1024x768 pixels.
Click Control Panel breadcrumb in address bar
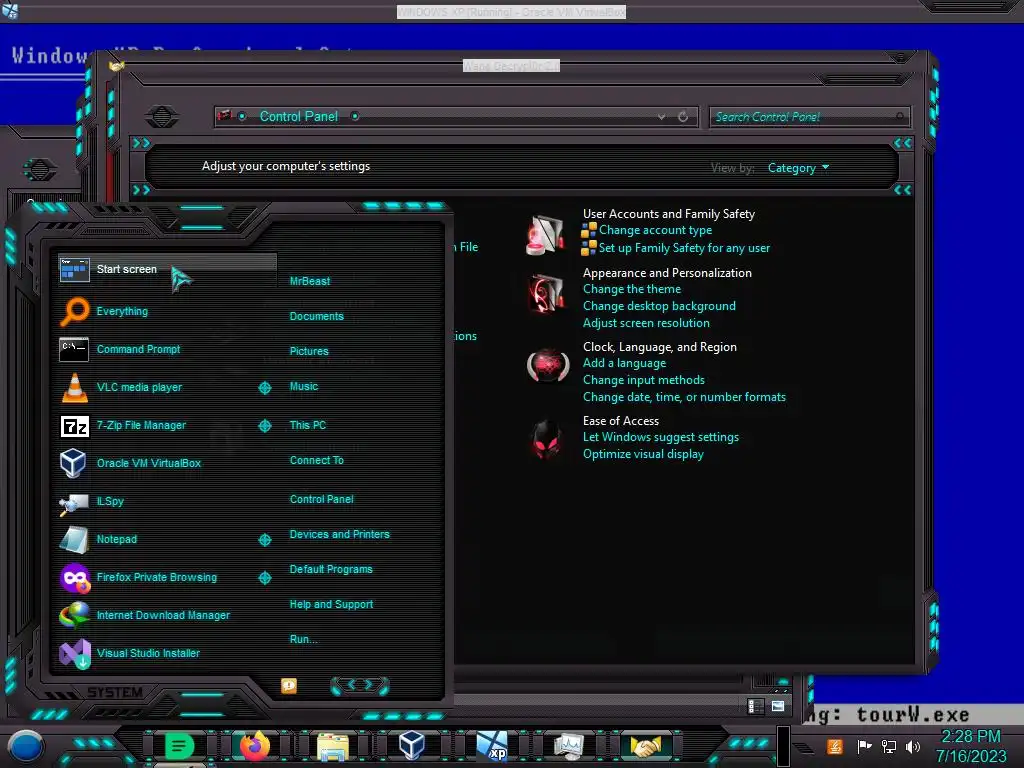(x=298, y=116)
